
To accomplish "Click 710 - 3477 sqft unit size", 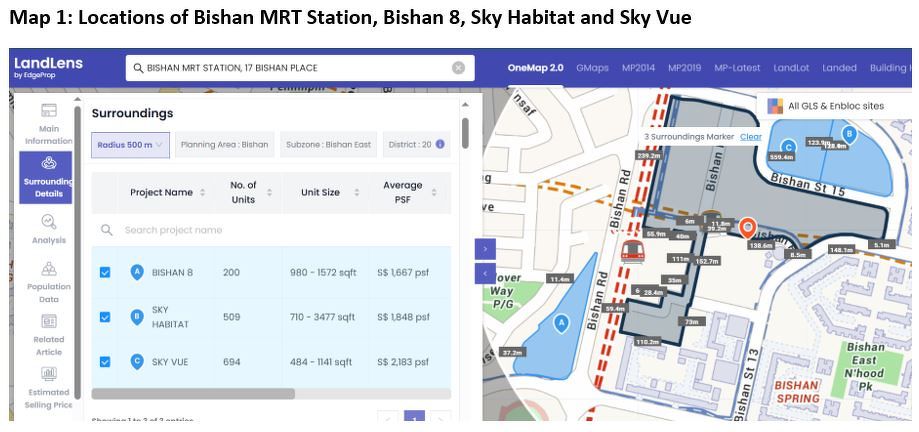I will point(322,317).
